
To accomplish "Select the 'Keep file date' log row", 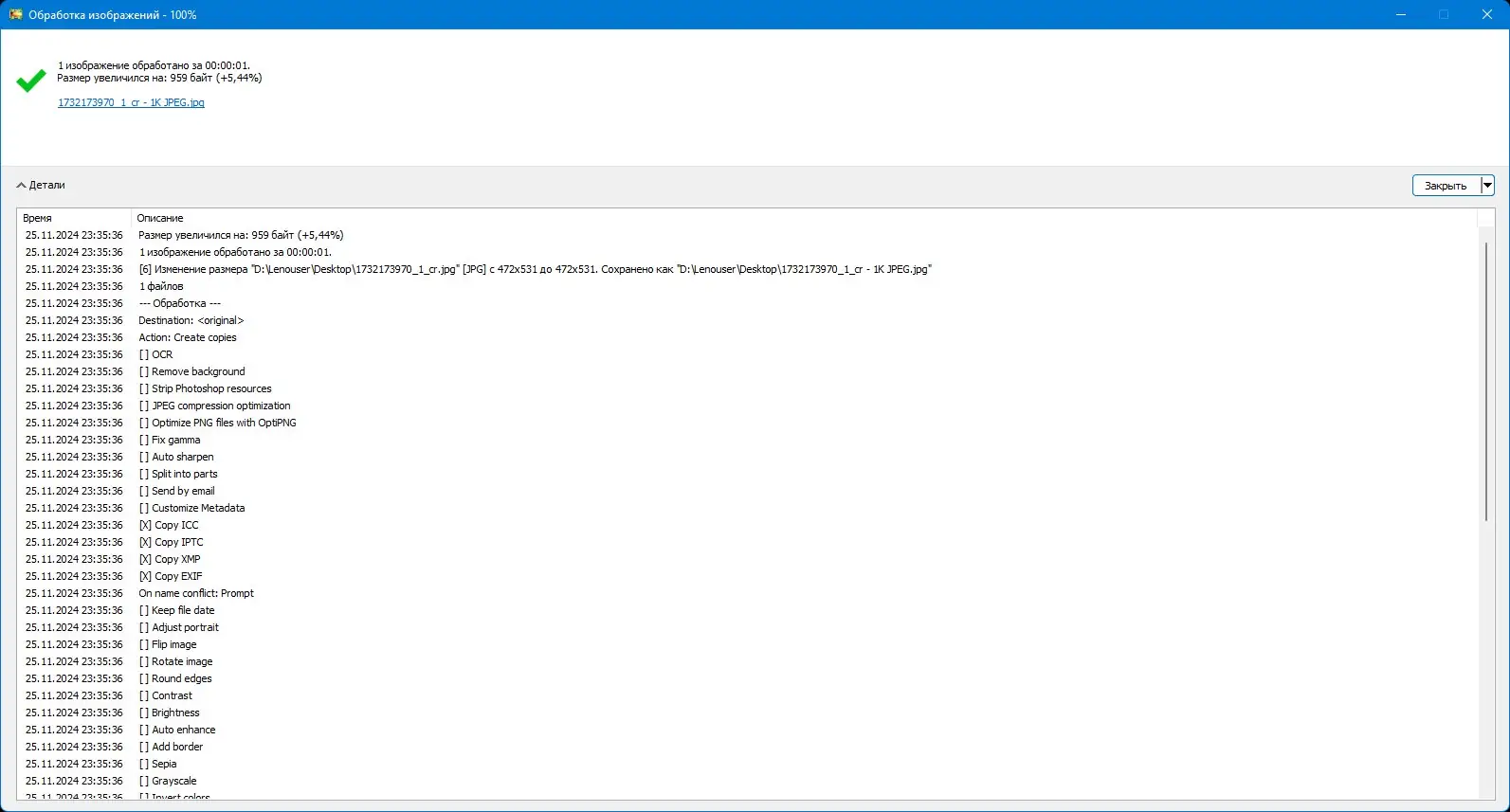I will [x=748, y=610].
